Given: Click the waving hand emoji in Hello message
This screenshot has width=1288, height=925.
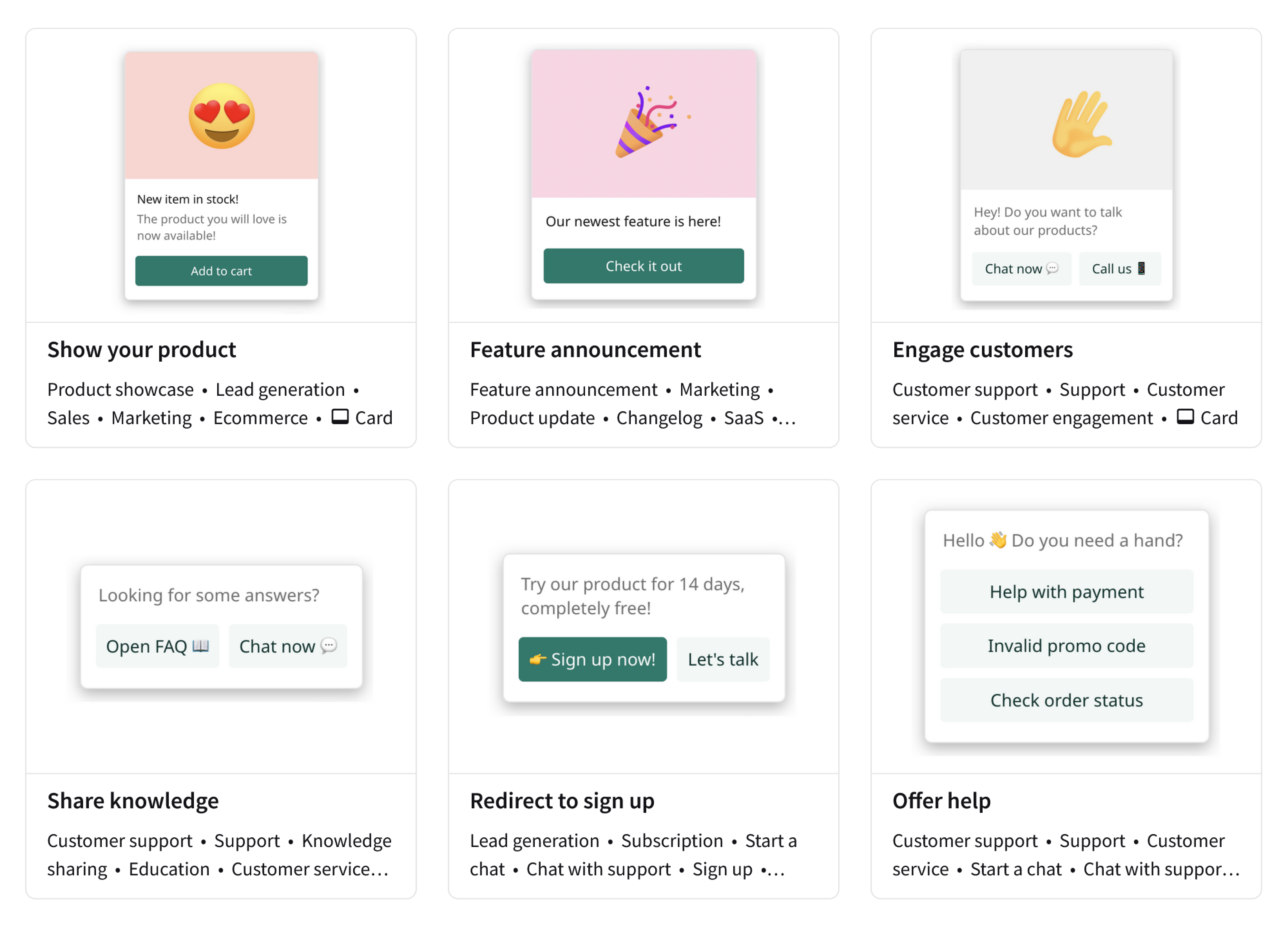Looking at the screenshot, I should point(998,540).
